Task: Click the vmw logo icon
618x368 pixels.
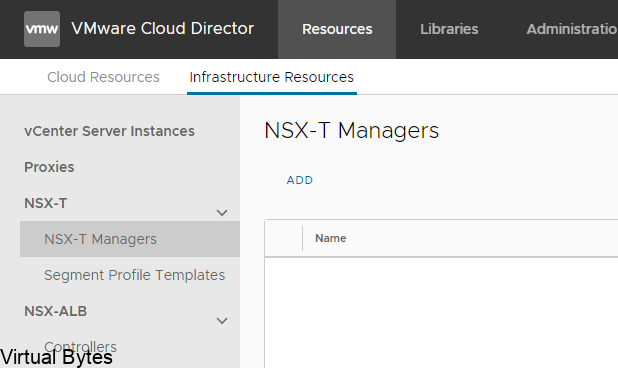Action: click(x=42, y=29)
